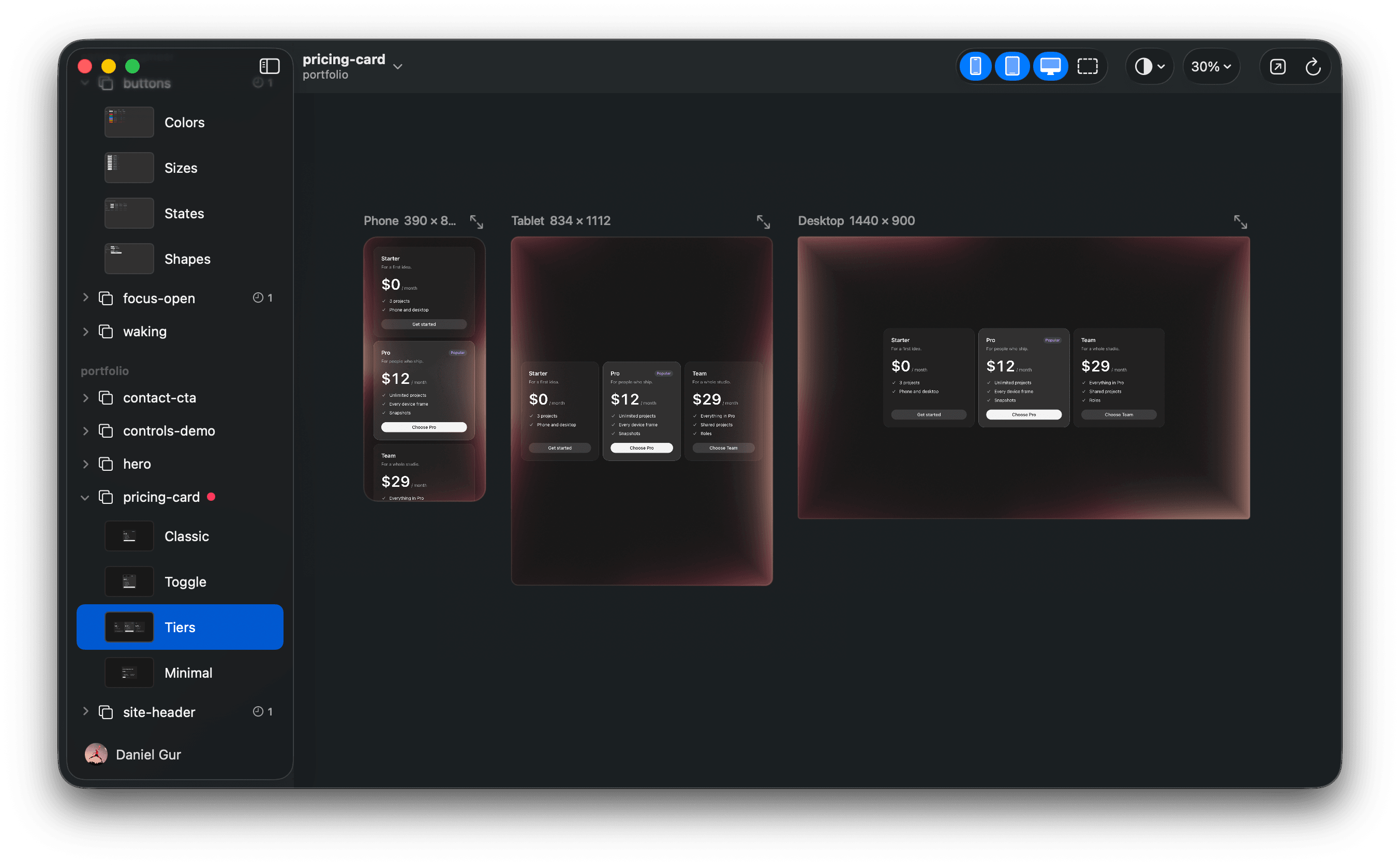Expand the contact-cta group
1400x865 pixels.
coord(86,398)
